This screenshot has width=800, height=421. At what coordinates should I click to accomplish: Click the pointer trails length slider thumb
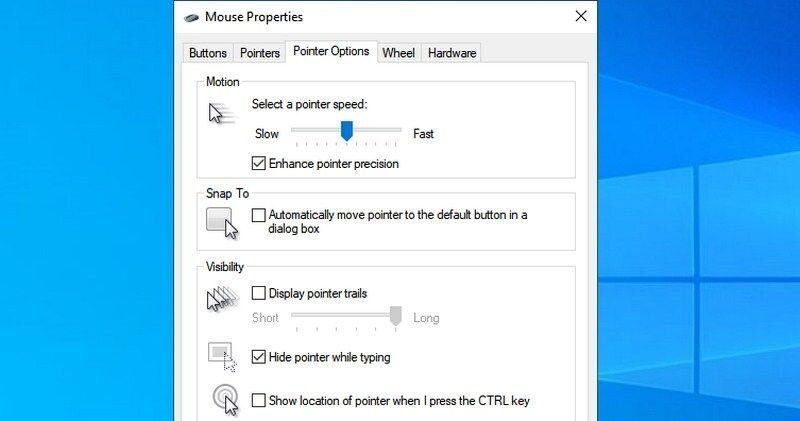click(395, 316)
